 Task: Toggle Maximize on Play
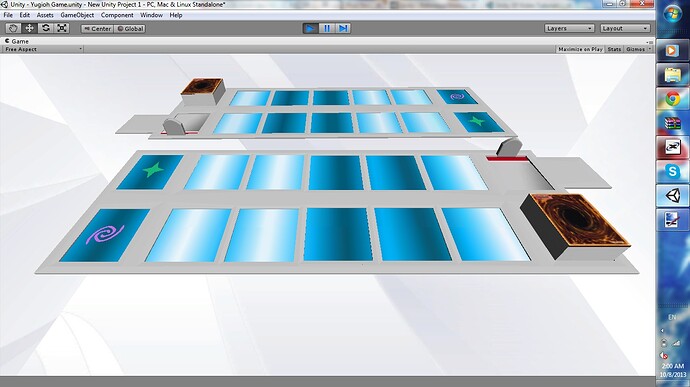[x=580, y=49]
